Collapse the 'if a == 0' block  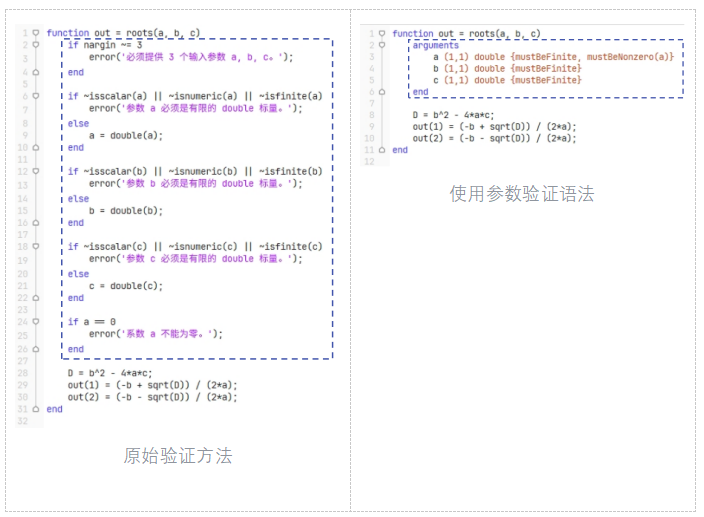36,322
